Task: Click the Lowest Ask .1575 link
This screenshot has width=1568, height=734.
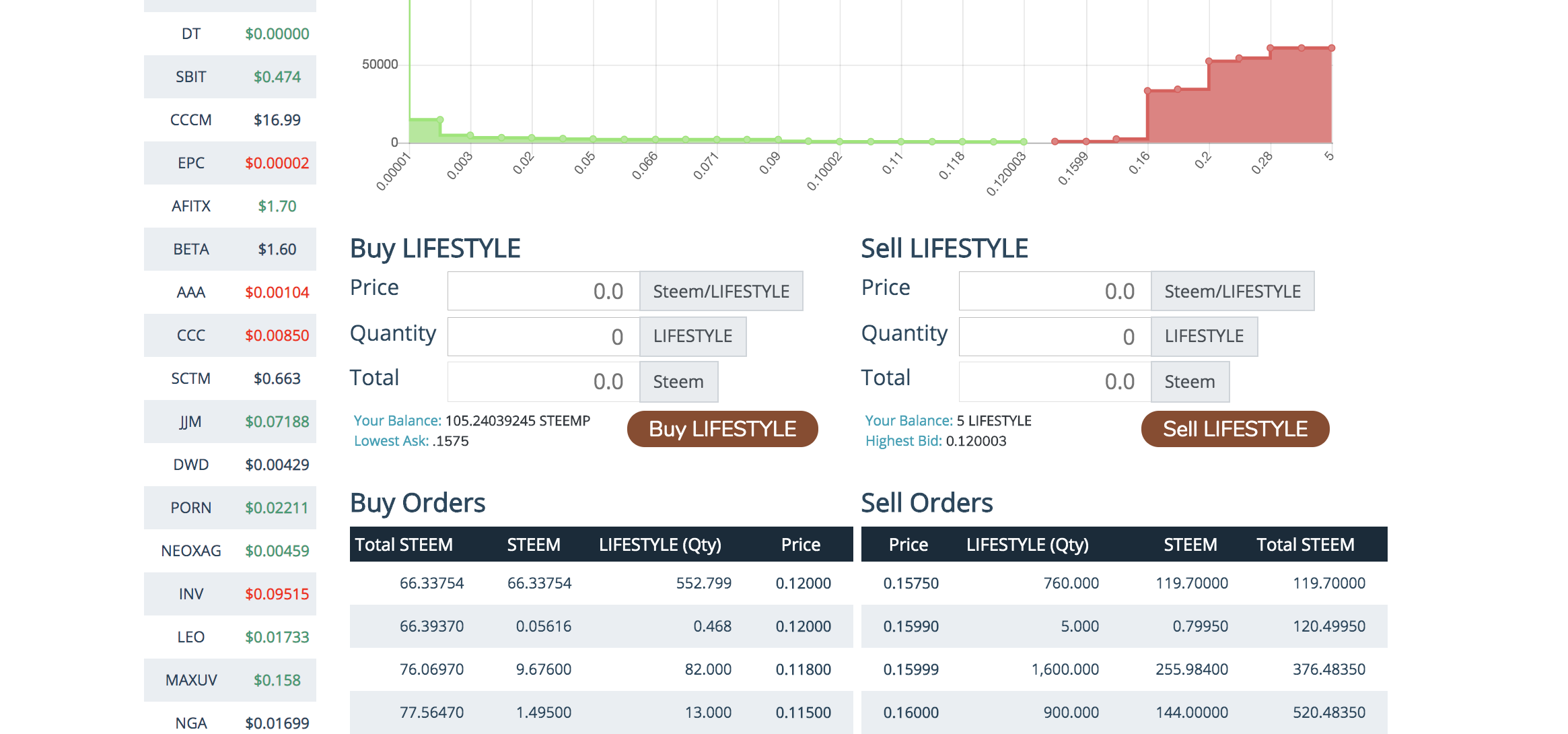Action: point(411,441)
